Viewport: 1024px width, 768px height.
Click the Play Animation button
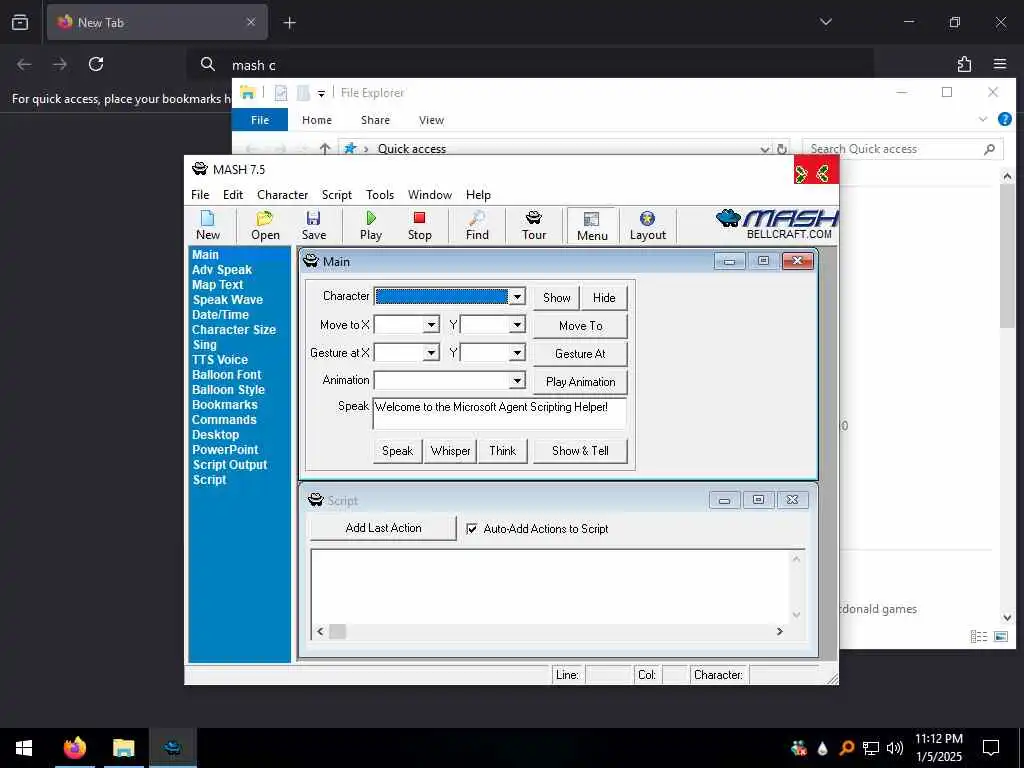[x=581, y=381]
